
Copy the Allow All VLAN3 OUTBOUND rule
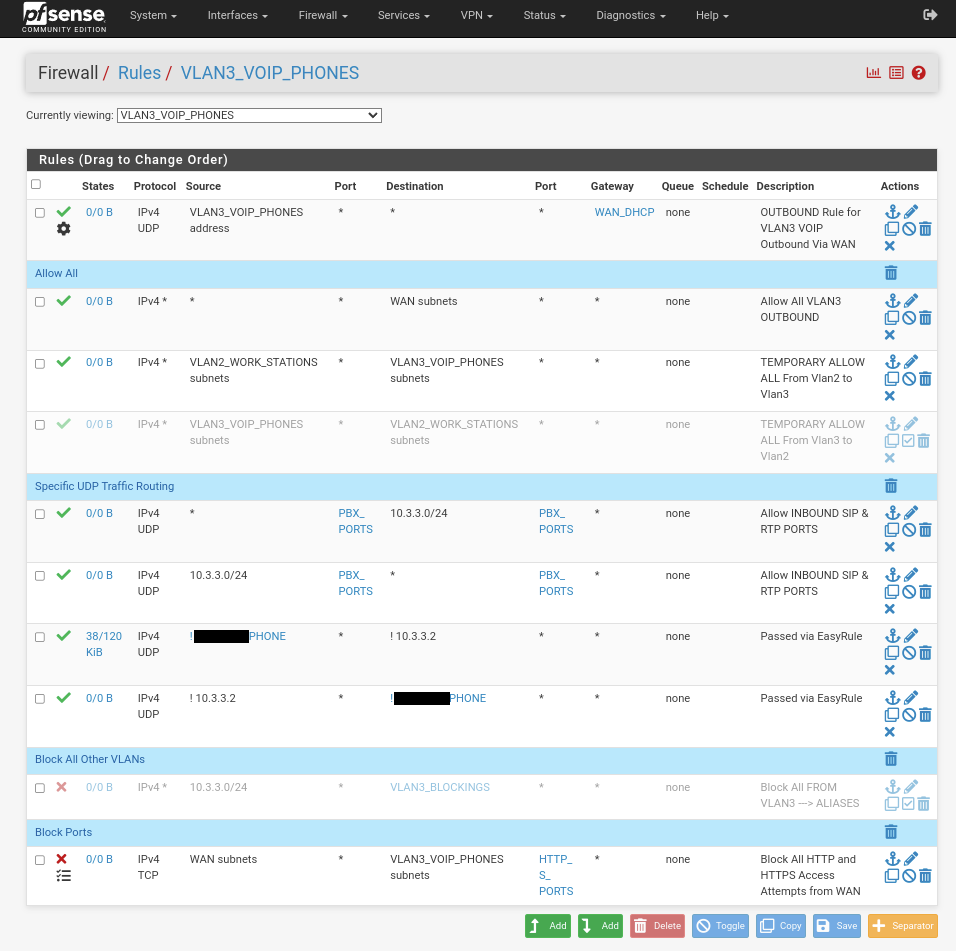tap(891, 318)
